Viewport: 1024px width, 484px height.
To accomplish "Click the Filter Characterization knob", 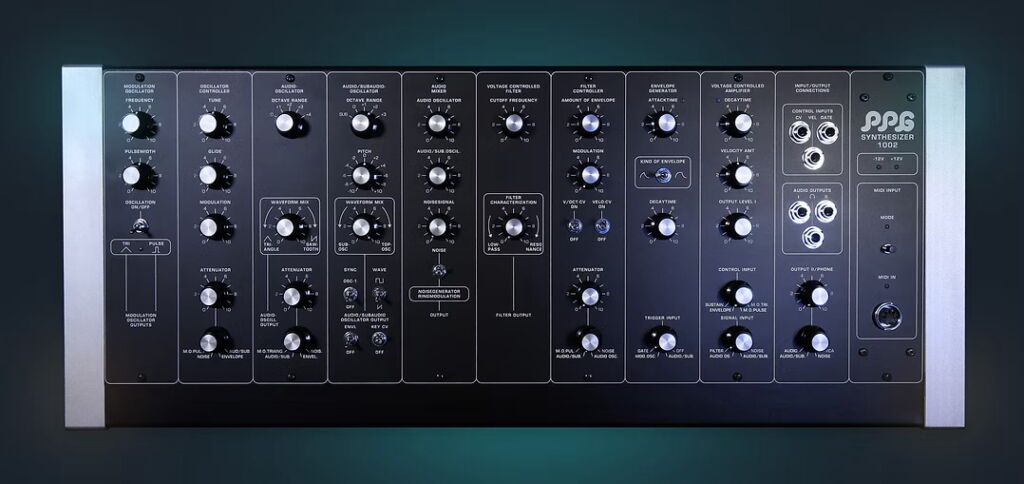I will (x=514, y=227).
